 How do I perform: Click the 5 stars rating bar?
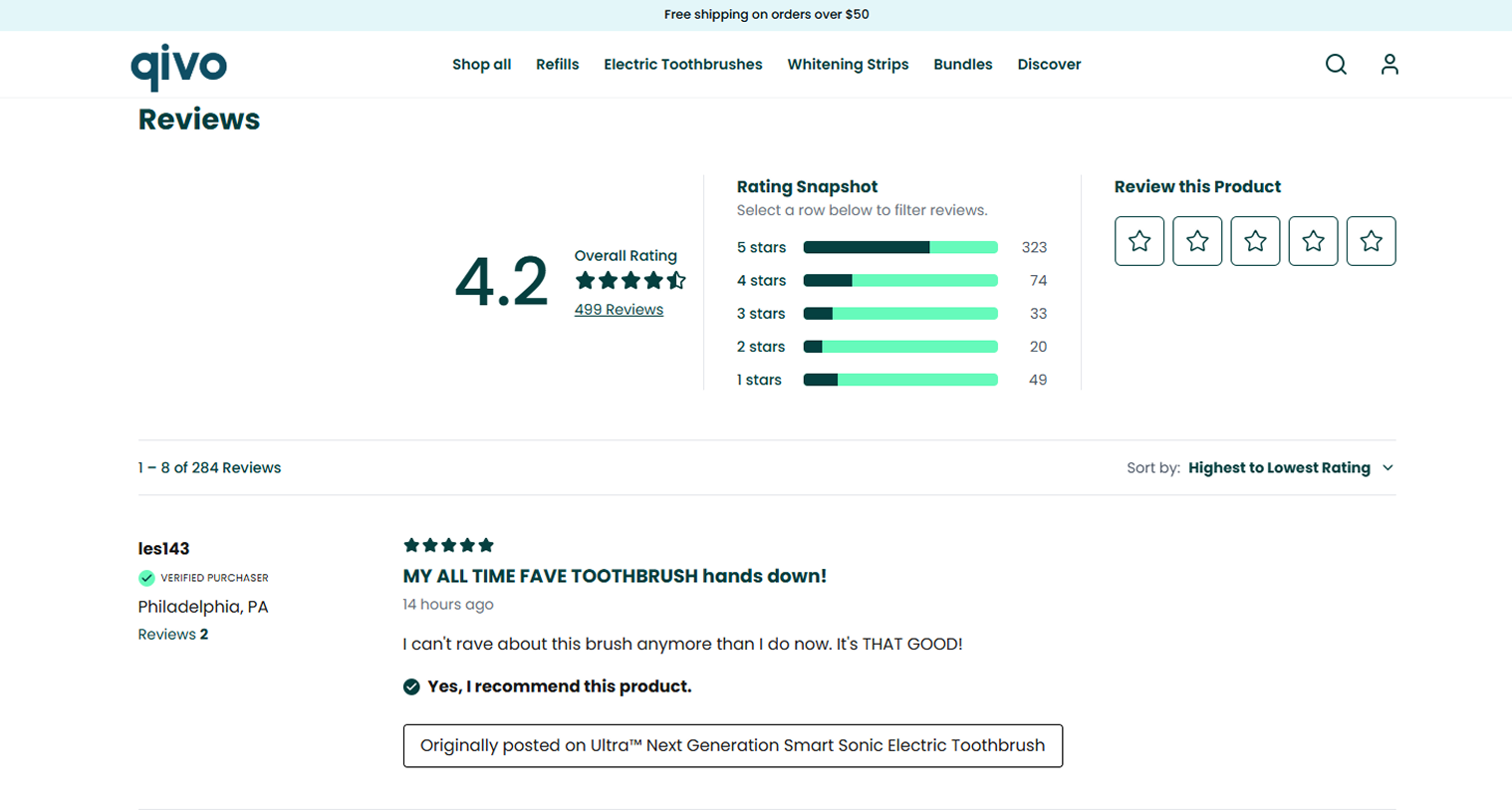(x=900, y=247)
